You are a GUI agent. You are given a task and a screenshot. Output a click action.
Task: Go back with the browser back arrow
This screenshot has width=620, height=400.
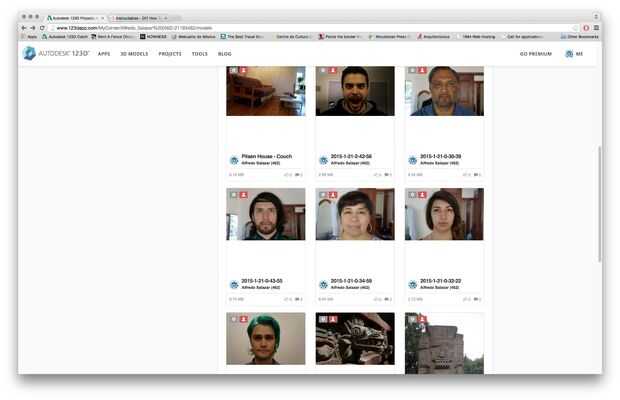pyautogui.click(x=24, y=28)
